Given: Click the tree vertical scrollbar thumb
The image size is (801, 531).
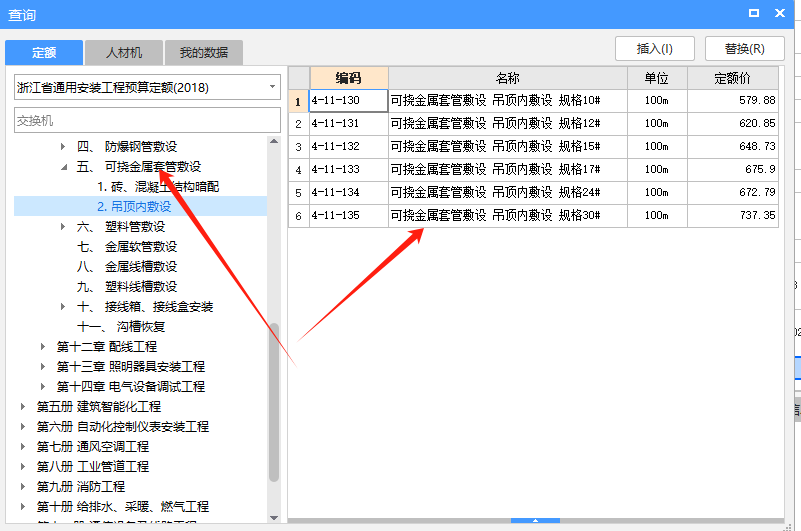Looking at the screenshot, I should [x=274, y=402].
